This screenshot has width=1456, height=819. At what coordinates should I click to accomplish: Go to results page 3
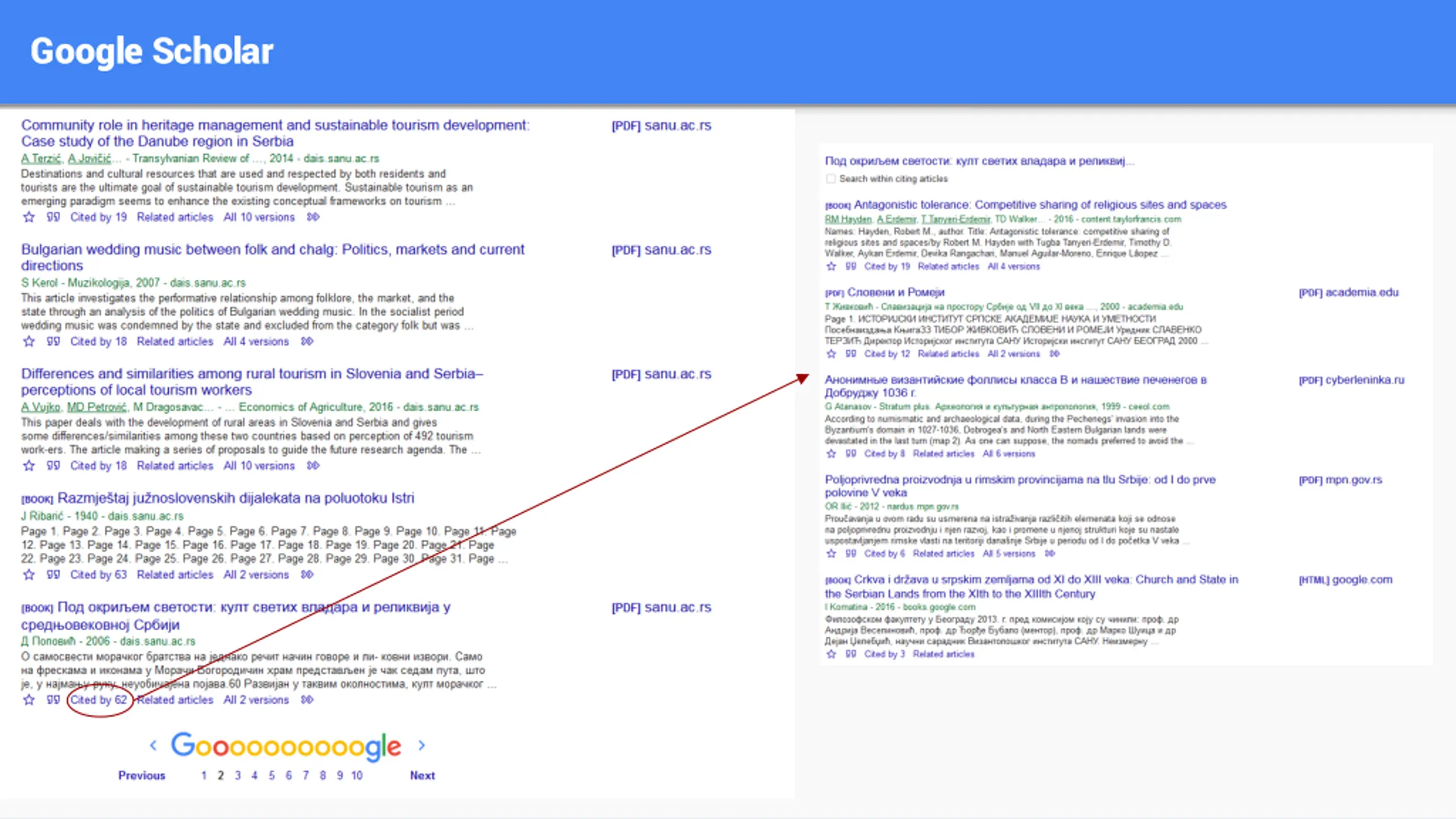[x=238, y=776]
